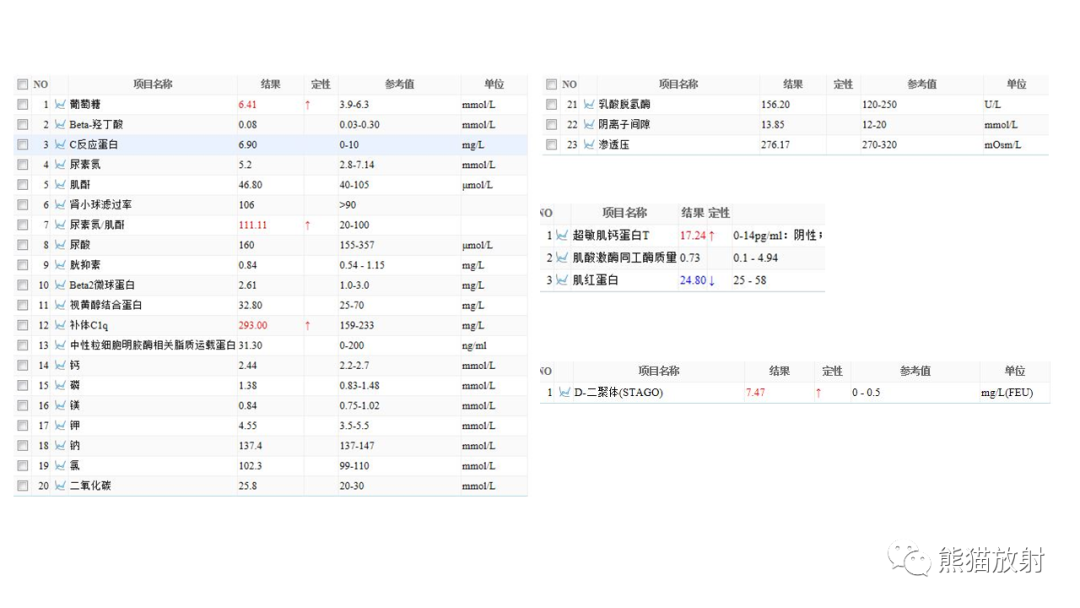Open trend chart icon for 氯
The image size is (1080, 608).
click(60, 465)
